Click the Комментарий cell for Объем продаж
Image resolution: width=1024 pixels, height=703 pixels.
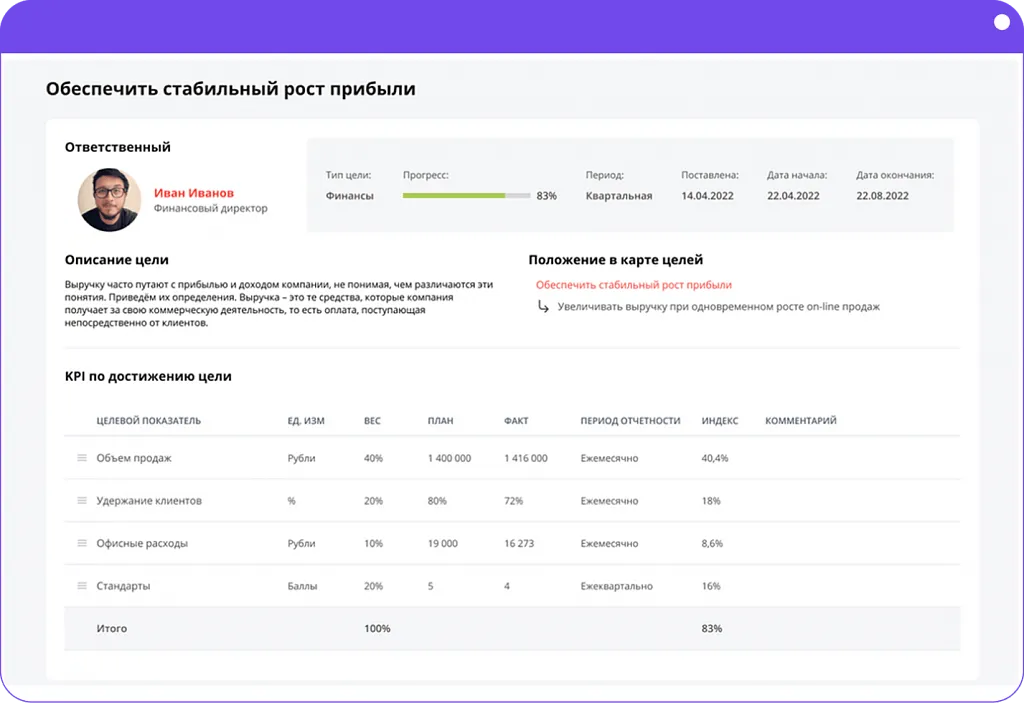coord(850,458)
